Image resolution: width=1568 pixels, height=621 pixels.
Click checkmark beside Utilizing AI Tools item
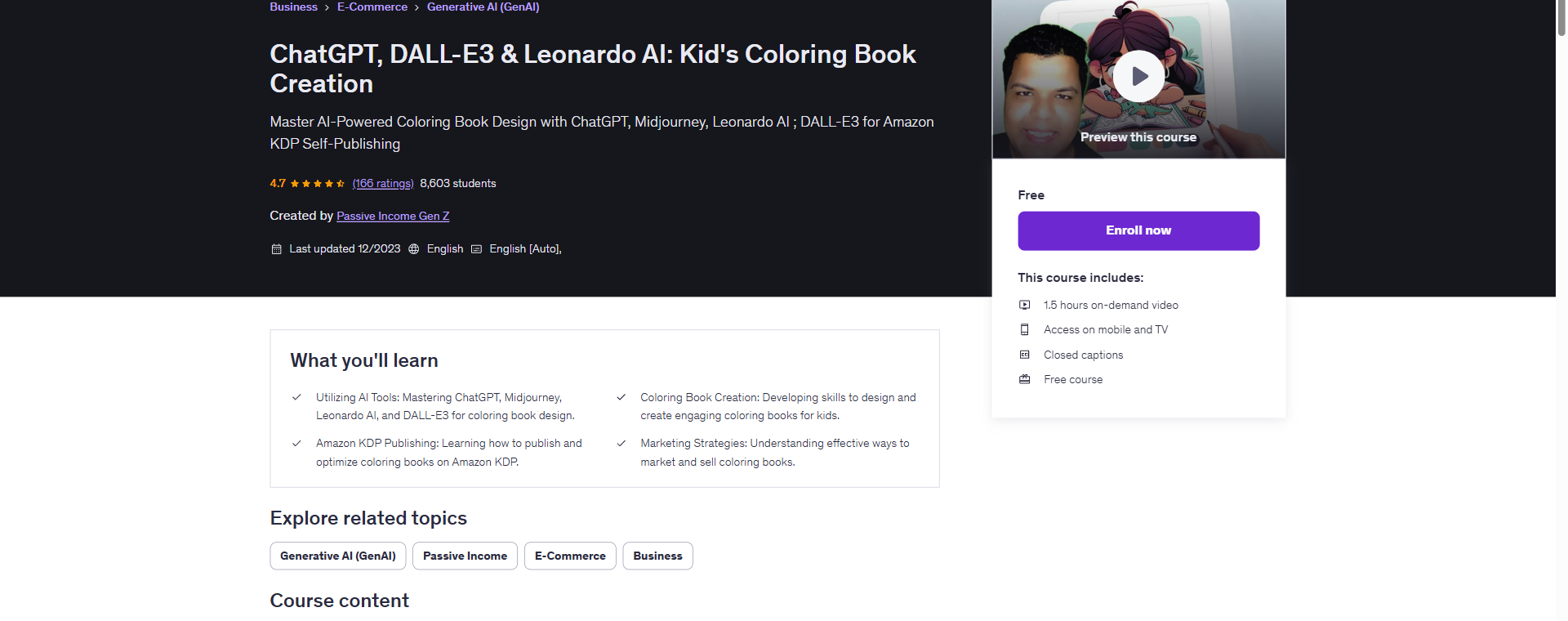pyautogui.click(x=296, y=397)
